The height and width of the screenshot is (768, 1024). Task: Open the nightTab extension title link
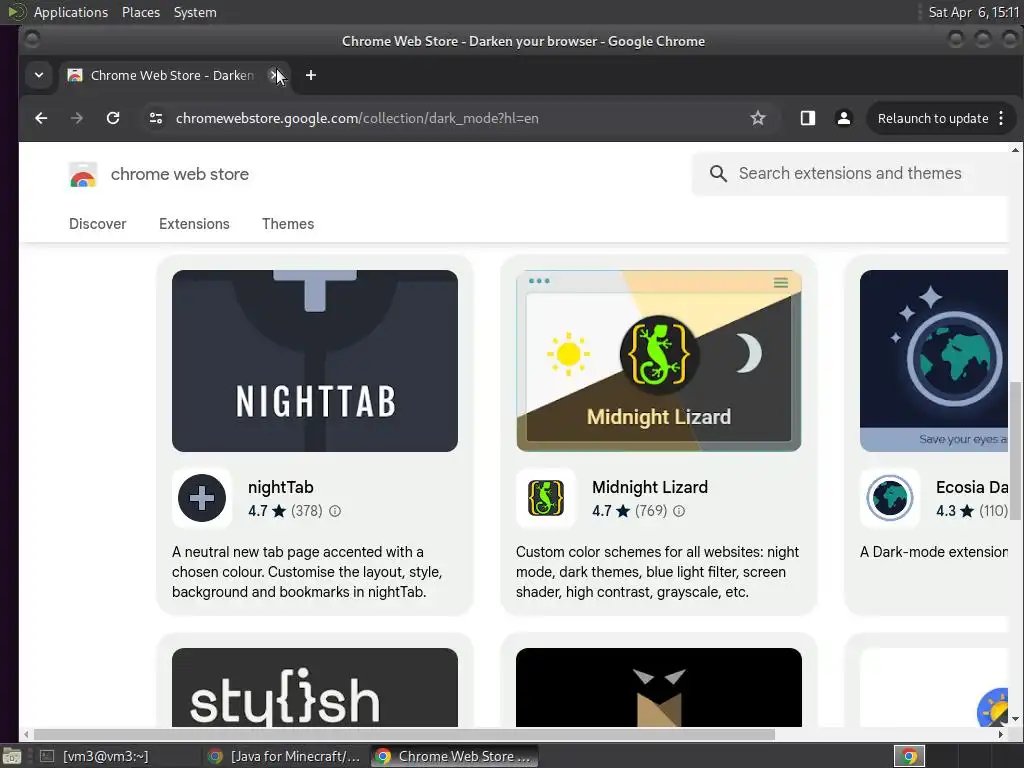281,487
